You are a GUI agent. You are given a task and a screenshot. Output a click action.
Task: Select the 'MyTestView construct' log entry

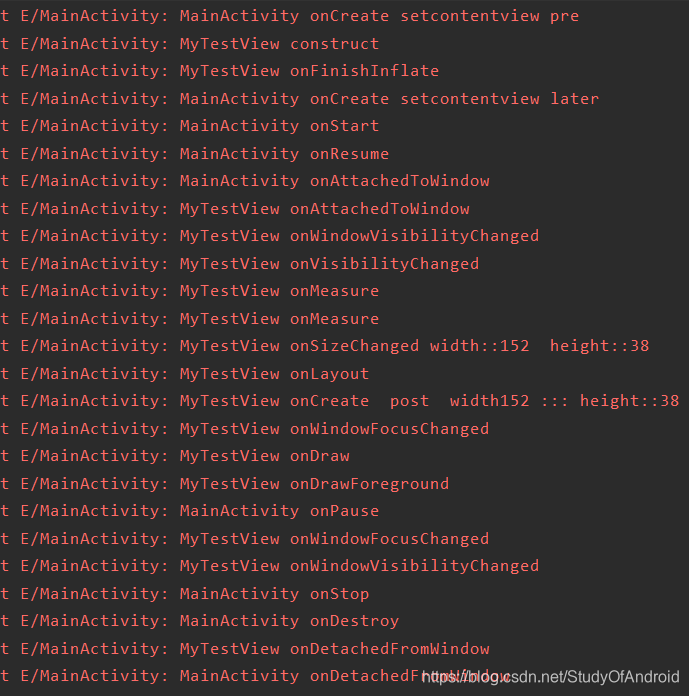click(190, 44)
